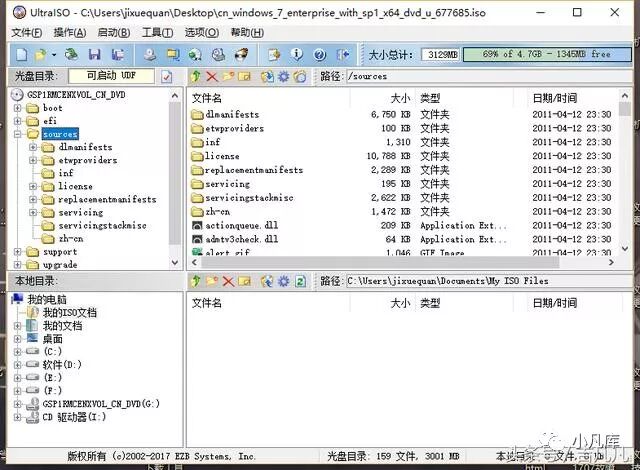The width and height of the screenshot is (640, 470).
Task: Click the Exit door icon
Action: (342, 54)
